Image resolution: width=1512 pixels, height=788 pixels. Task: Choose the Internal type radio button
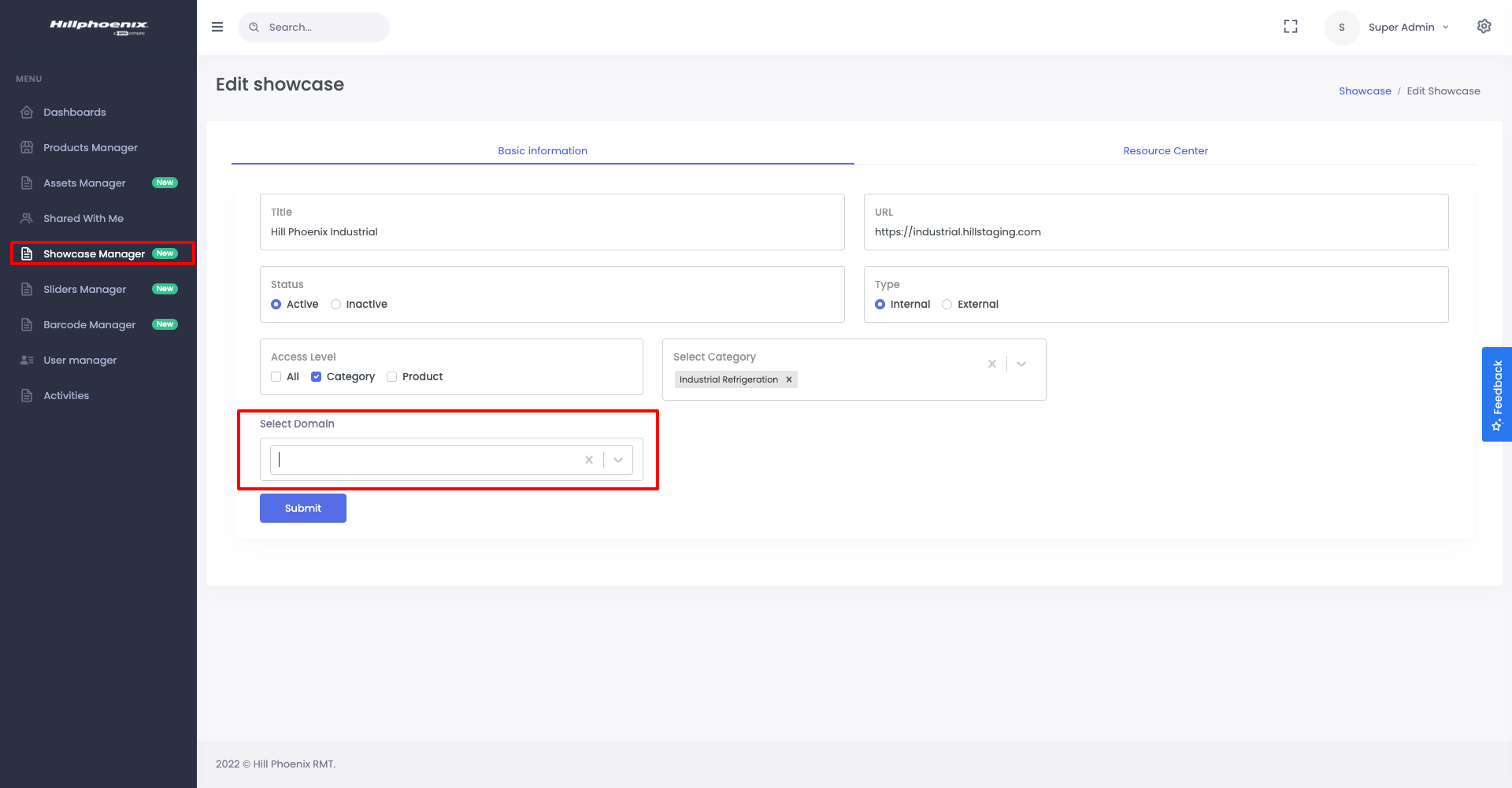pos(880,305)
